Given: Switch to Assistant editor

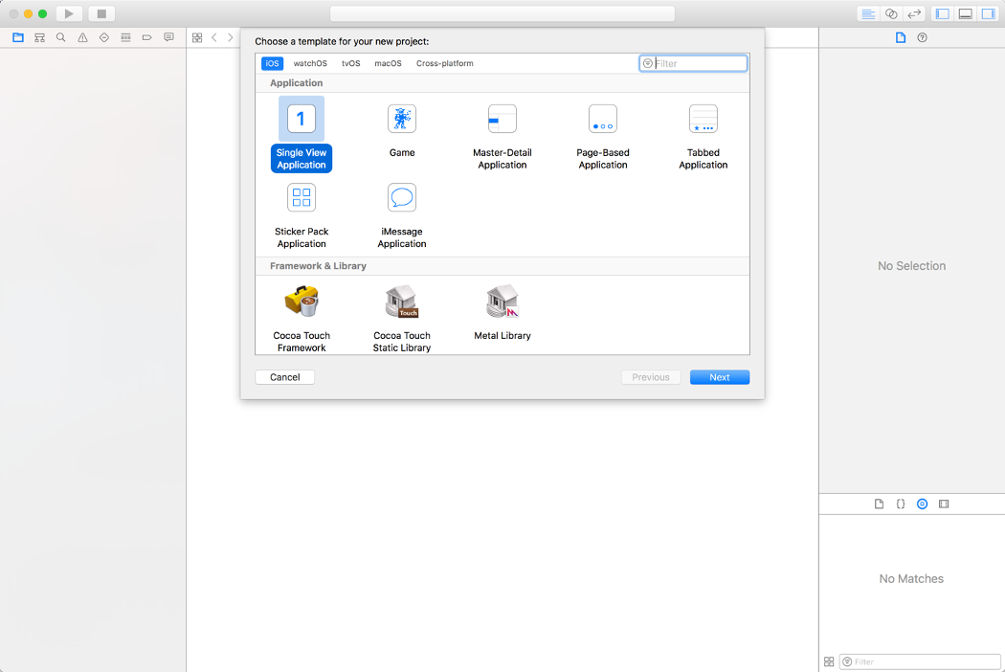Looking at the screenshot, I should tap(891, 13).
